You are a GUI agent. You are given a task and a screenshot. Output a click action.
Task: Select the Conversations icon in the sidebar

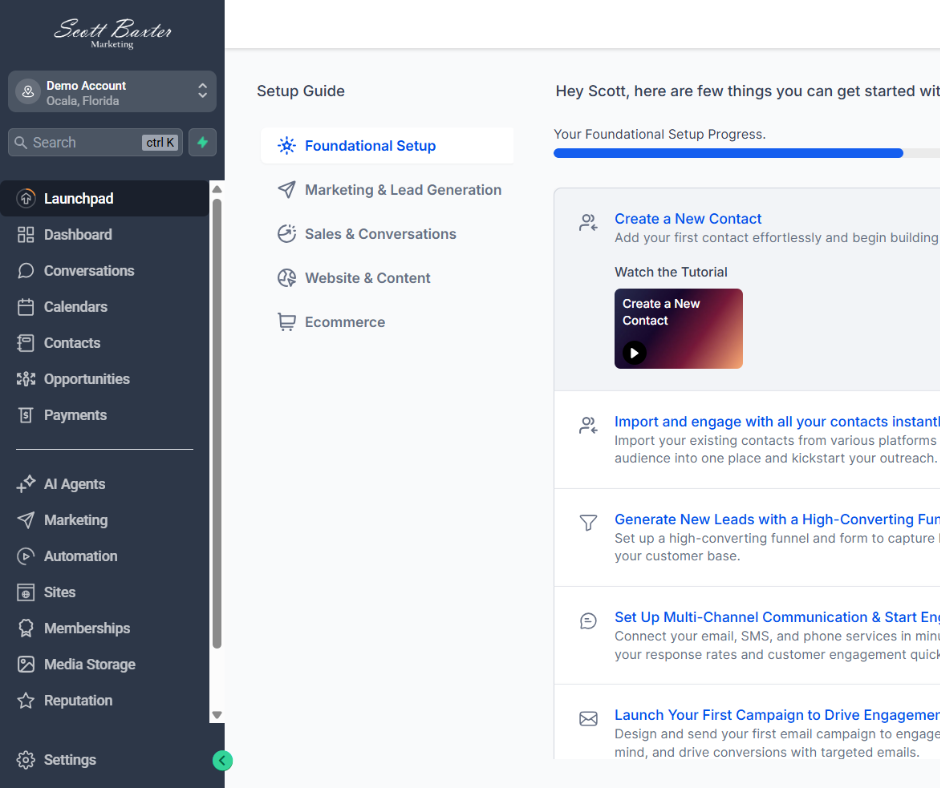25,270
